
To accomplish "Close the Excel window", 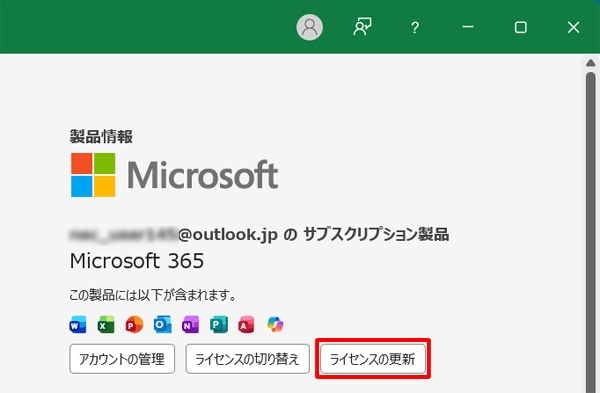I will pyautogui.click(x=573, y=27).
